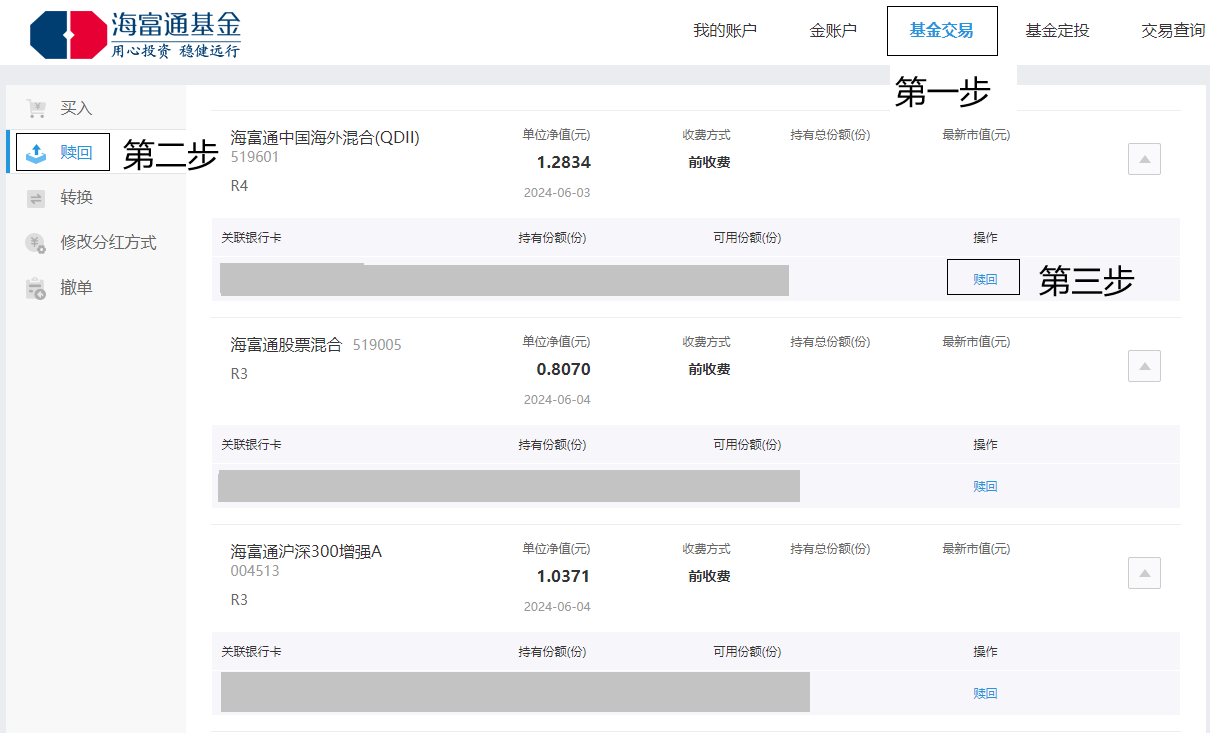
Task: Click fund name 海富通中国海外混合(QDII)
Action: pyautogui.click(x=325, y=138)
